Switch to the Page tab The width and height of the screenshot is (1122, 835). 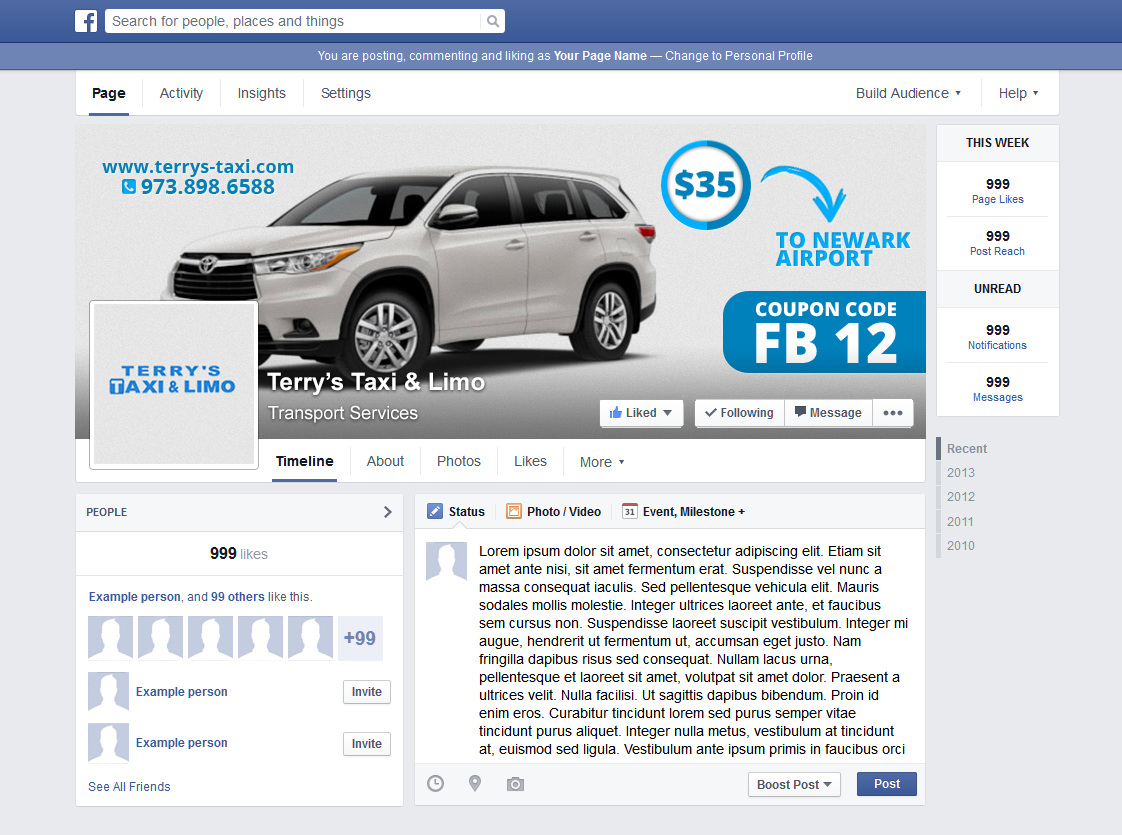109,93
